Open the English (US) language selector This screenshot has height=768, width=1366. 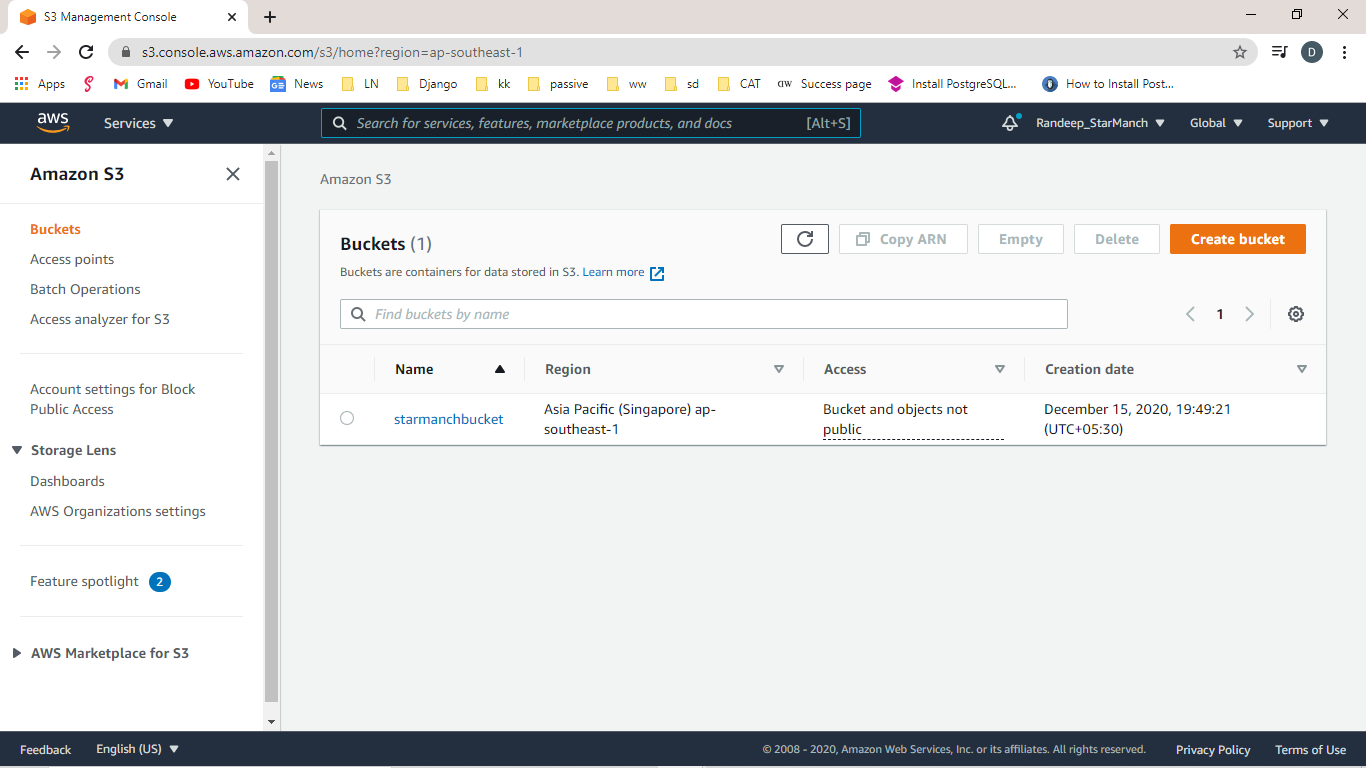pyautogui.click(x=138, y=749)
